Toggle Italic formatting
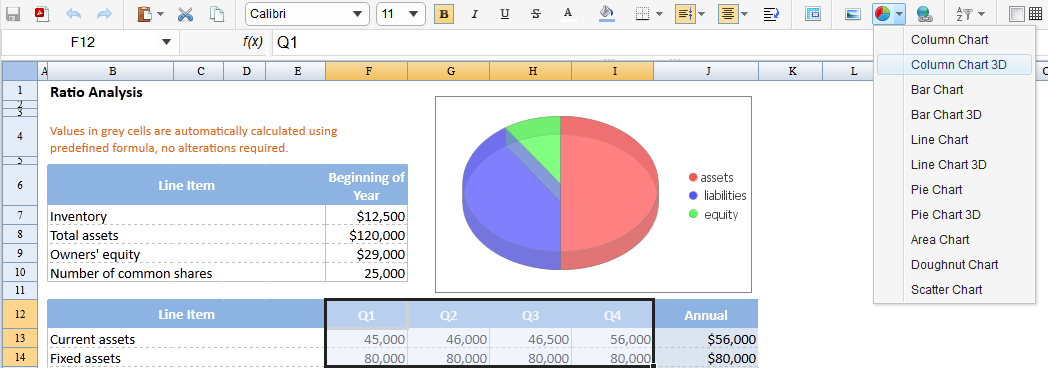The image size is (1048, 368). coord(475,13)
